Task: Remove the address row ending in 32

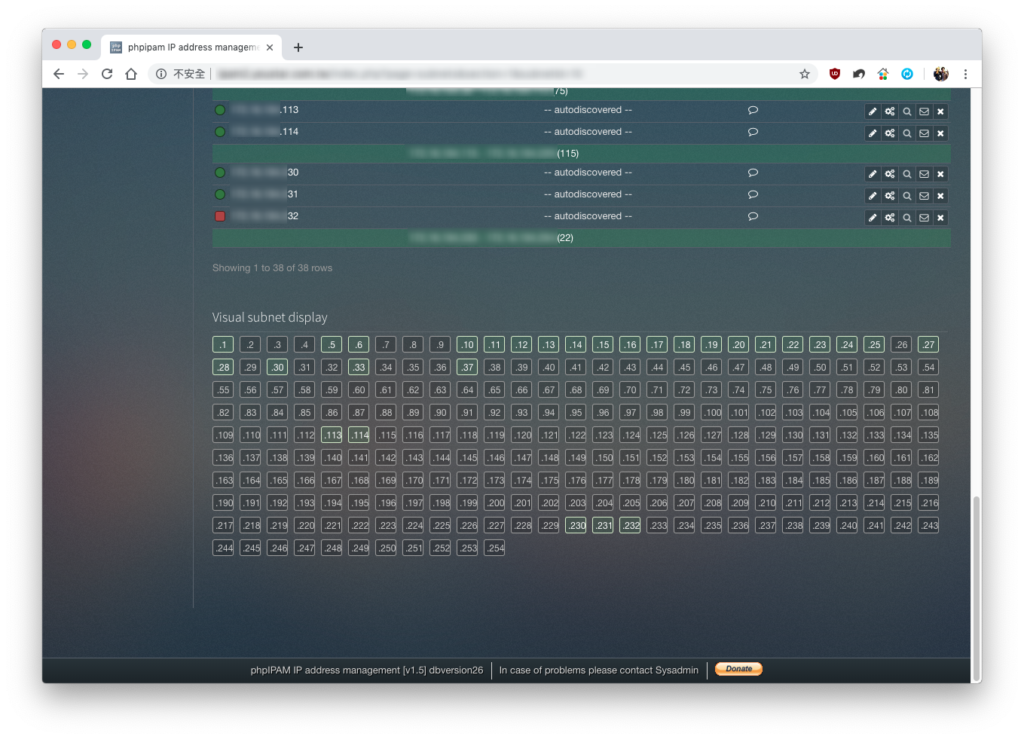Action: pos(940,217)
